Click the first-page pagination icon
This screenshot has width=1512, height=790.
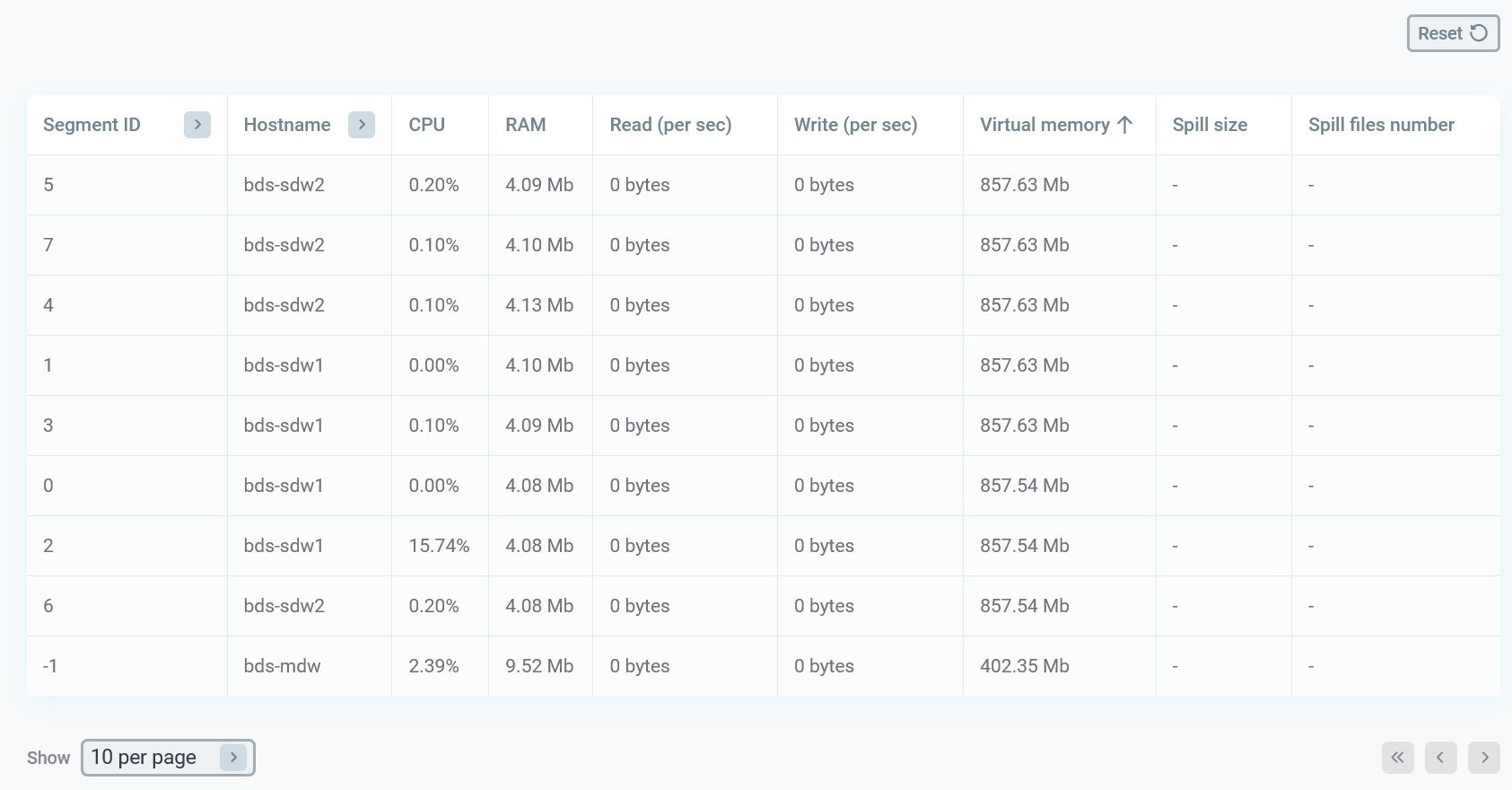[1397, 757]
